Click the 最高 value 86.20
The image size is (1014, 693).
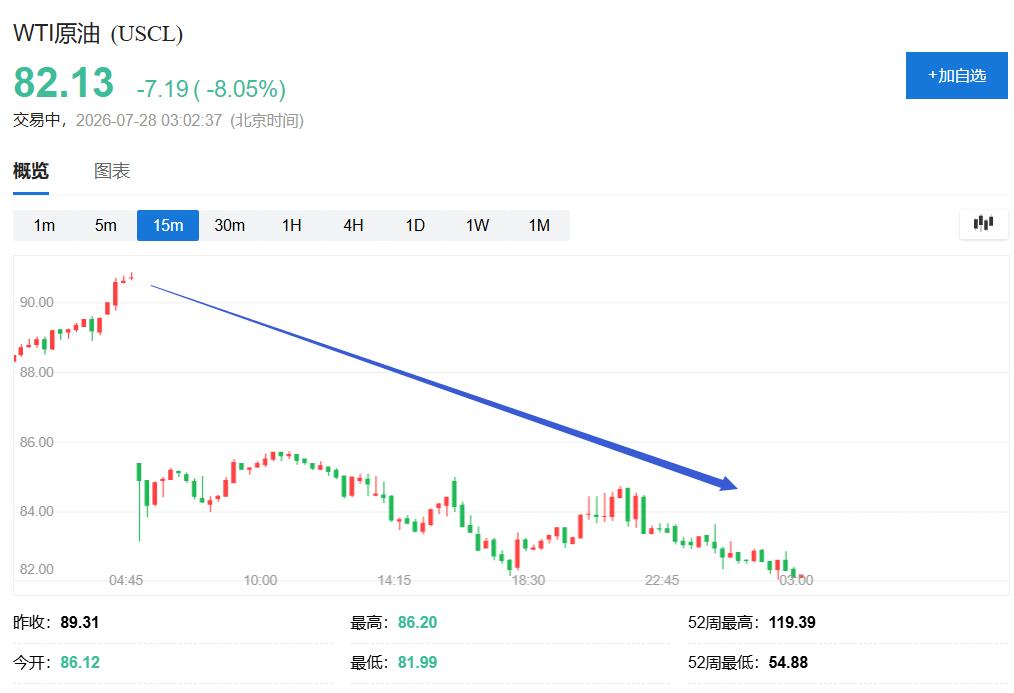click(417, 623)
